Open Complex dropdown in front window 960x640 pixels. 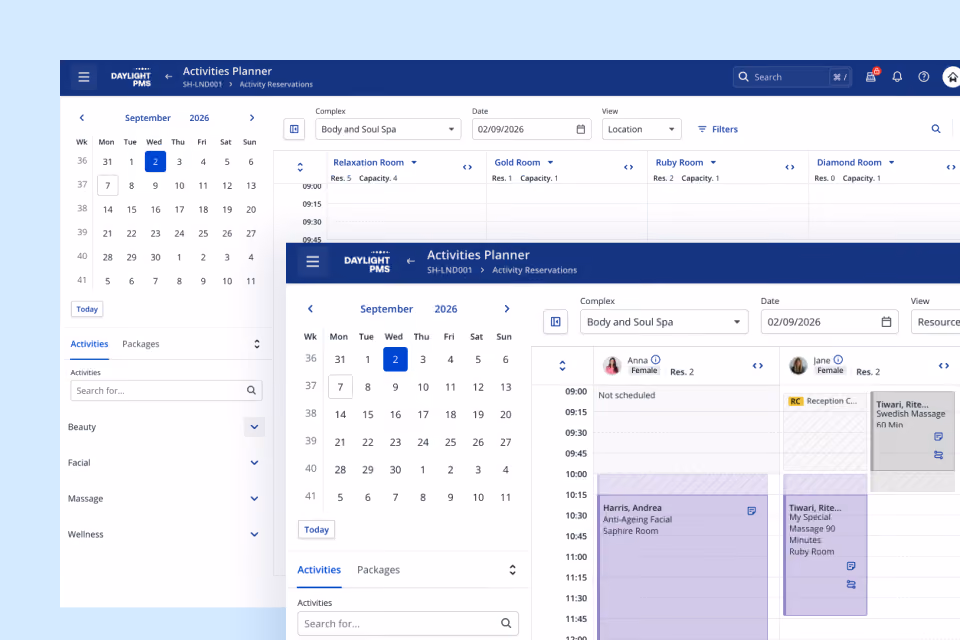click(664, 322)
